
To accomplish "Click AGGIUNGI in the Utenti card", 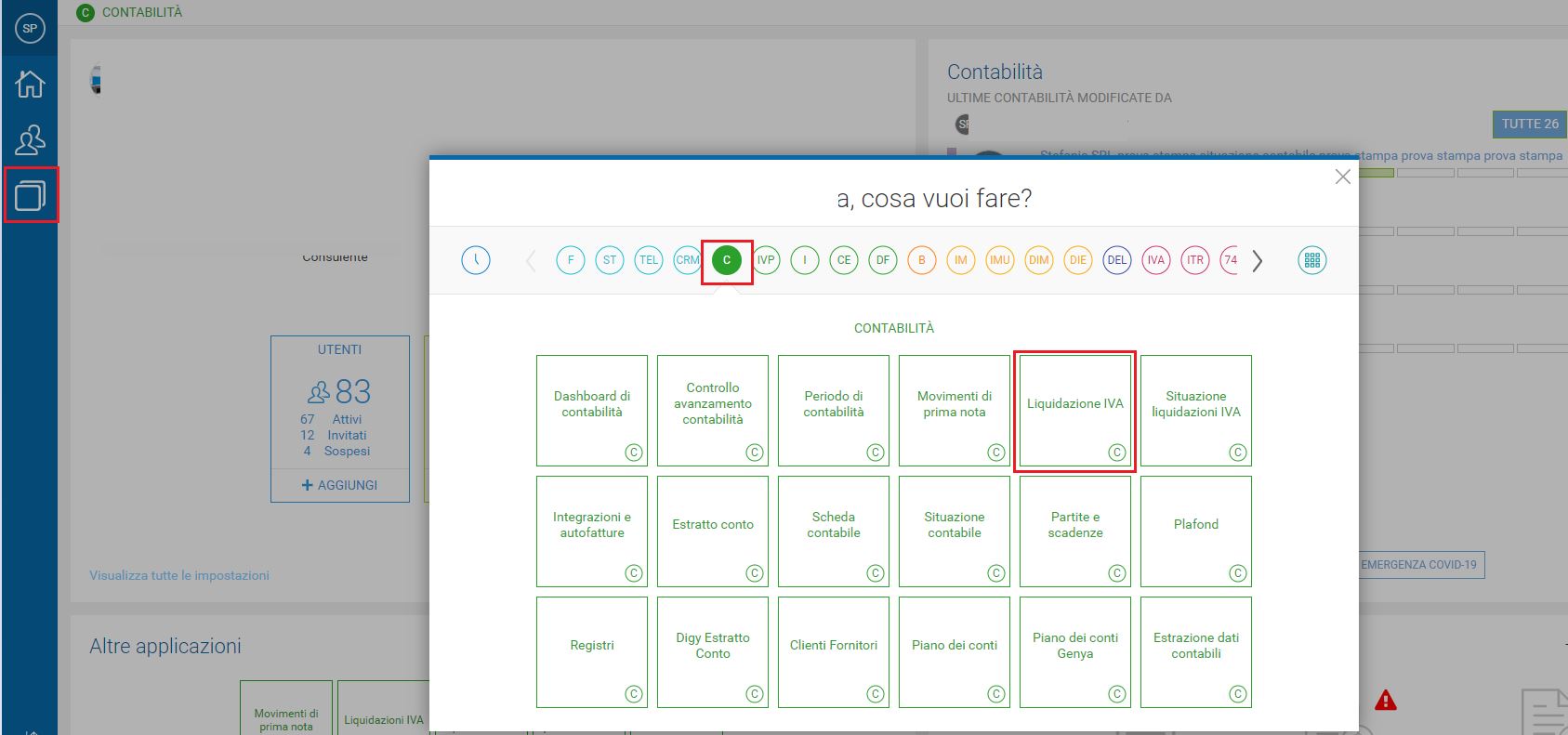I will click(x=340, y=485).
